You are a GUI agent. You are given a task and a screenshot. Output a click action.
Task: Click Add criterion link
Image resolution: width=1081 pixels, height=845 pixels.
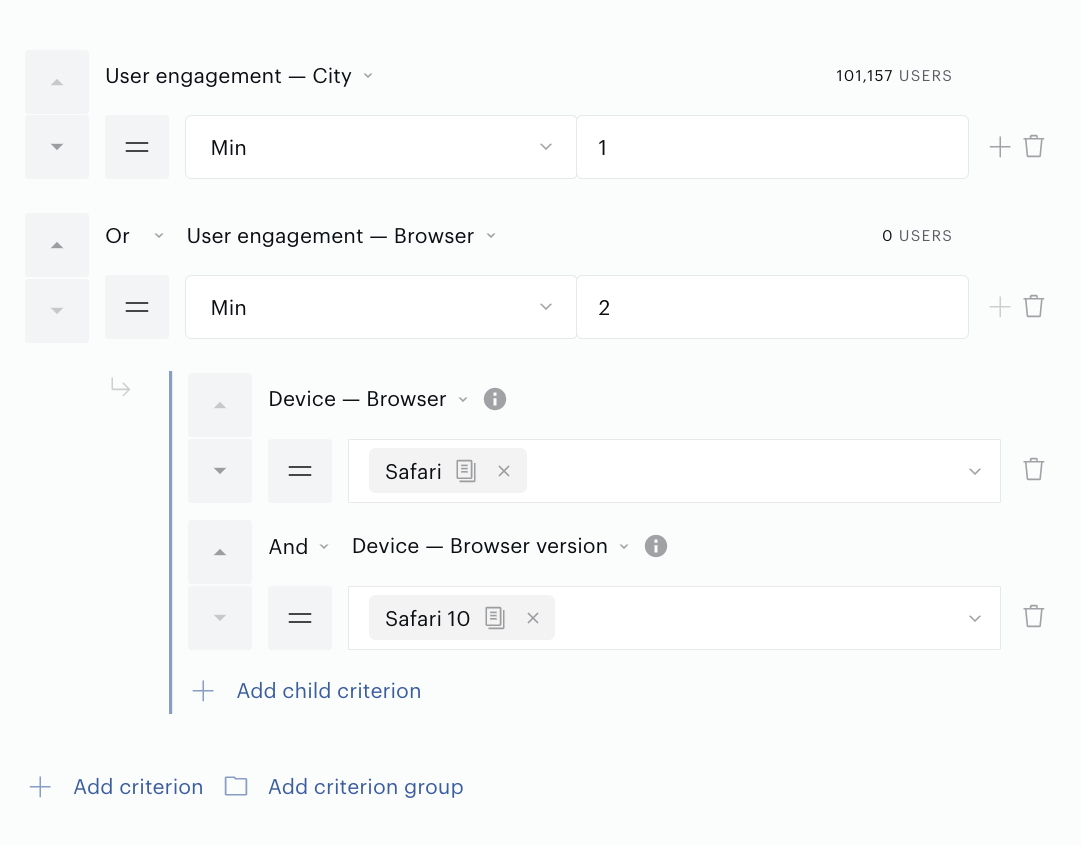coord(138,786)
